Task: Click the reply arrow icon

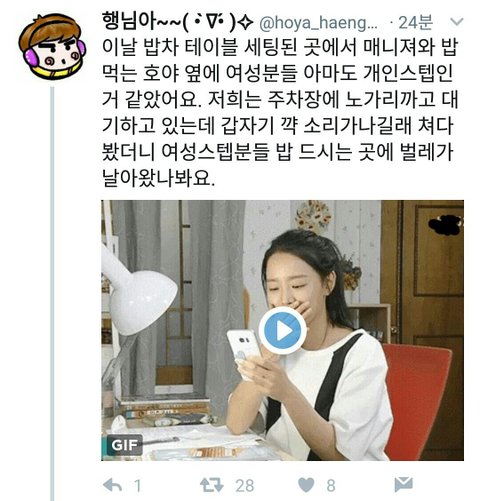Action: pos(113,485)
